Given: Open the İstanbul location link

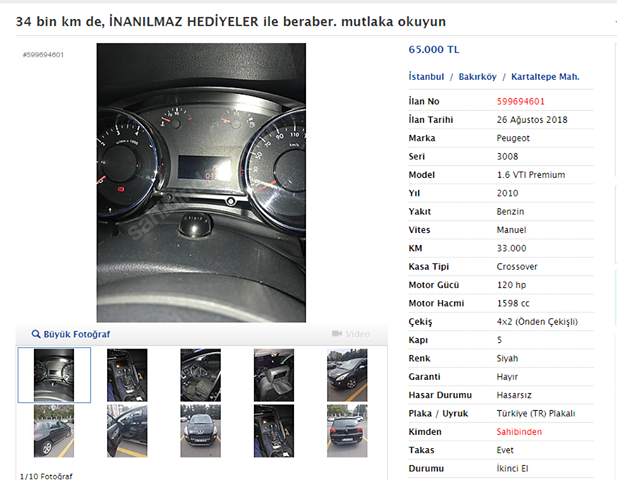Looking at the screenshot, I should tap(426, 76).
